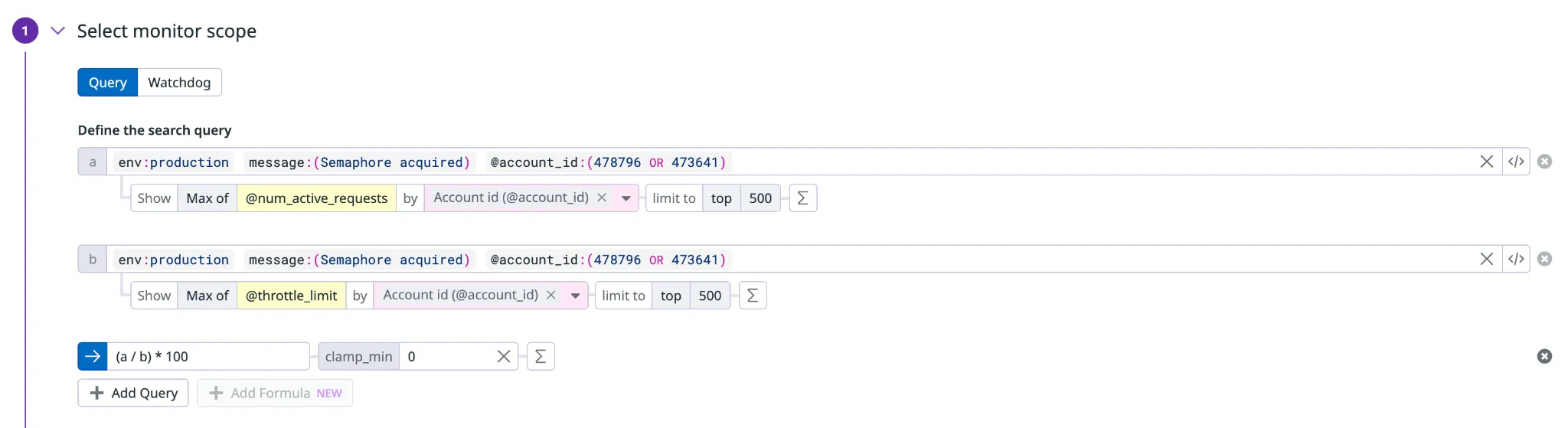Click sigma icon next to clamp_min formula
Viewport: 1568px width, 428px height.
point(540,357)
